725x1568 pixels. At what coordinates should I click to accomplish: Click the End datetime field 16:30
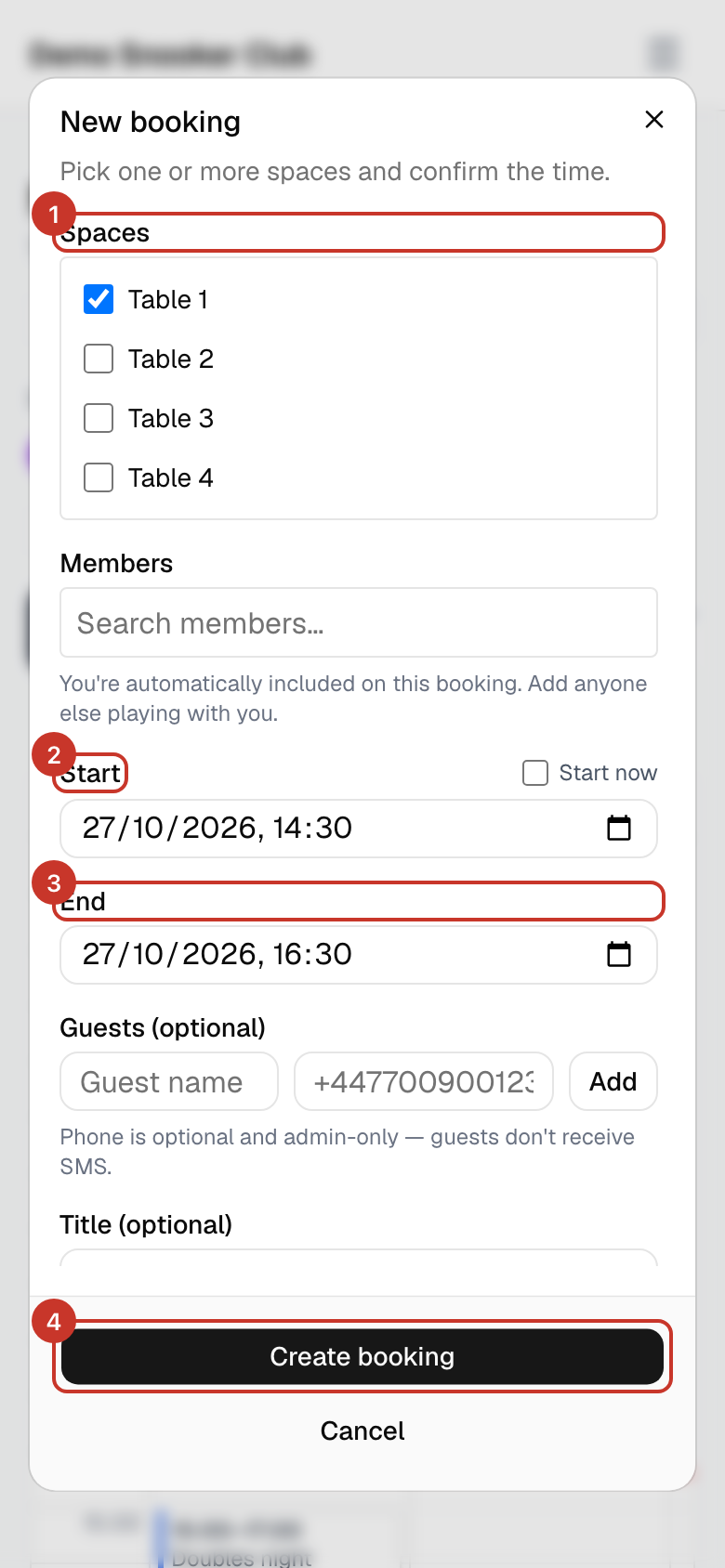click(x=359, y=954)
